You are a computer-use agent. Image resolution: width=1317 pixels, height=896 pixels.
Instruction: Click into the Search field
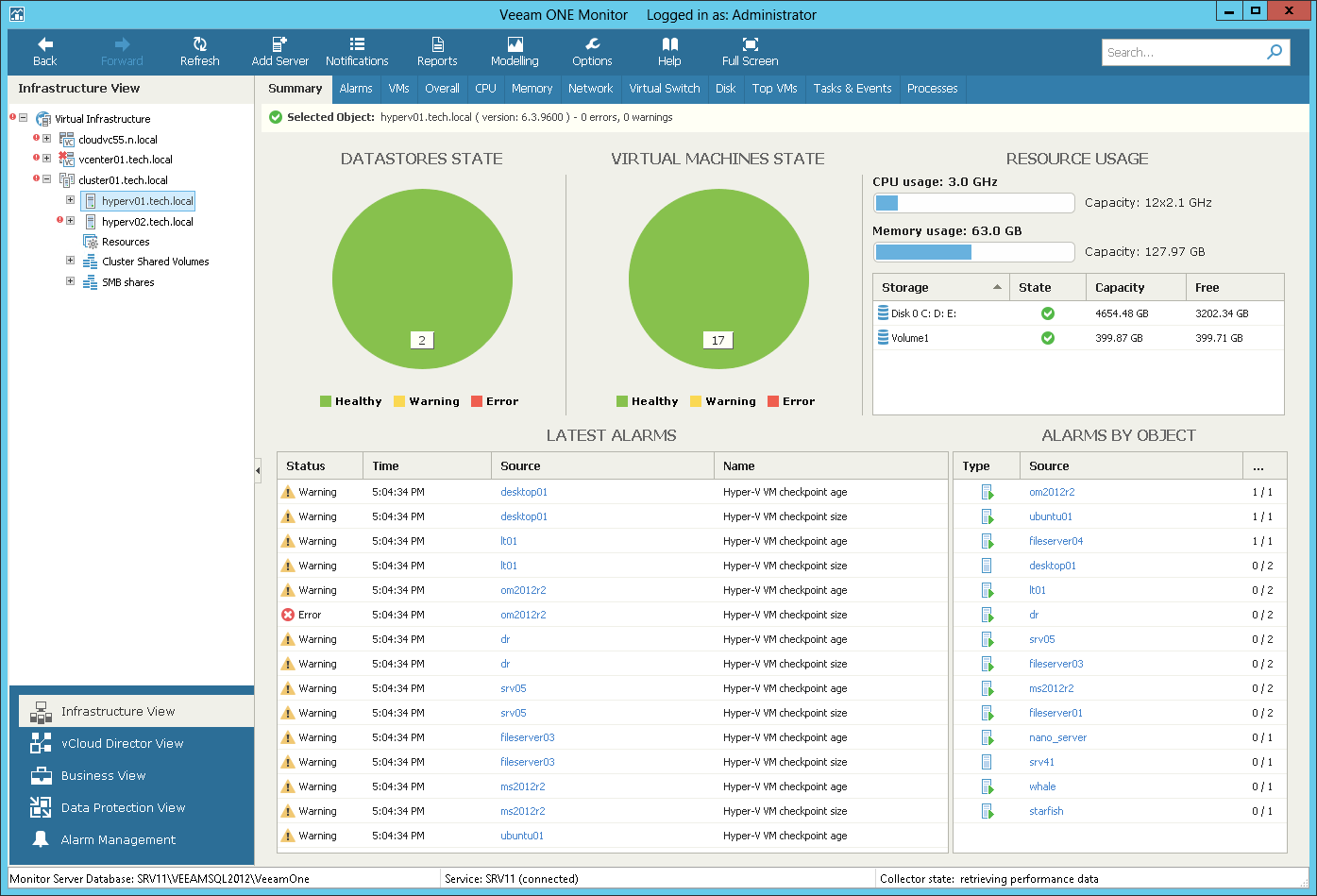click(1184, 53)
